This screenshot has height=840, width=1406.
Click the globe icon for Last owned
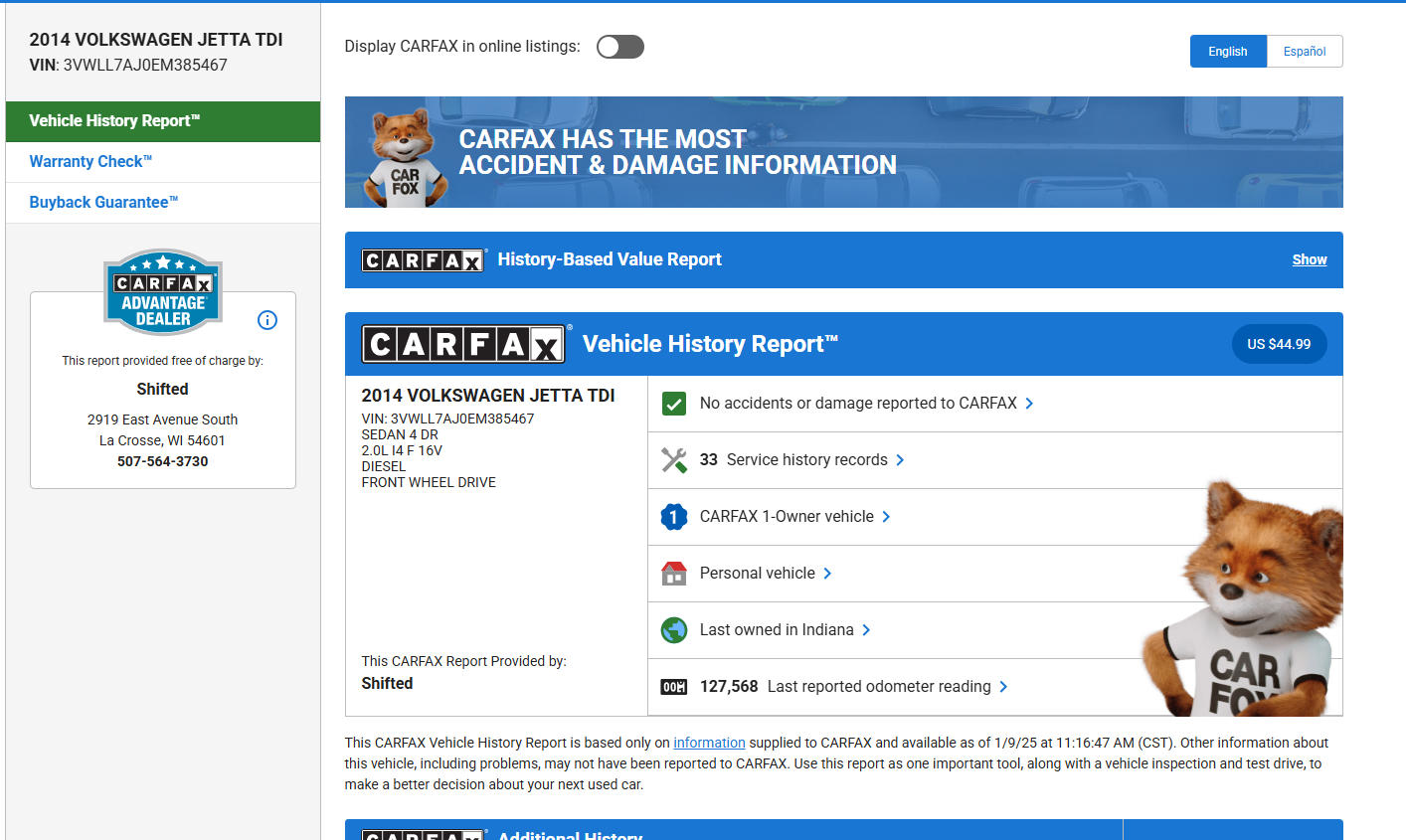674,630
